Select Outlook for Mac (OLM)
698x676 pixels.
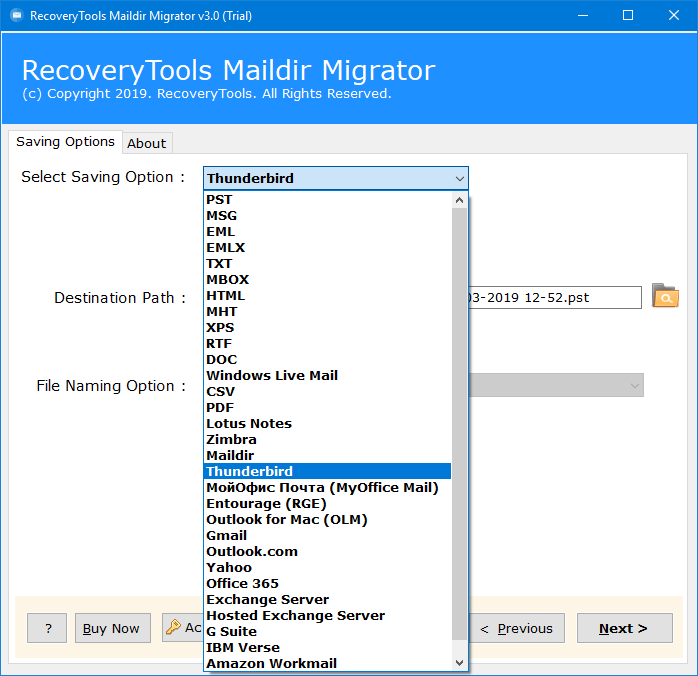click(327, 519)
